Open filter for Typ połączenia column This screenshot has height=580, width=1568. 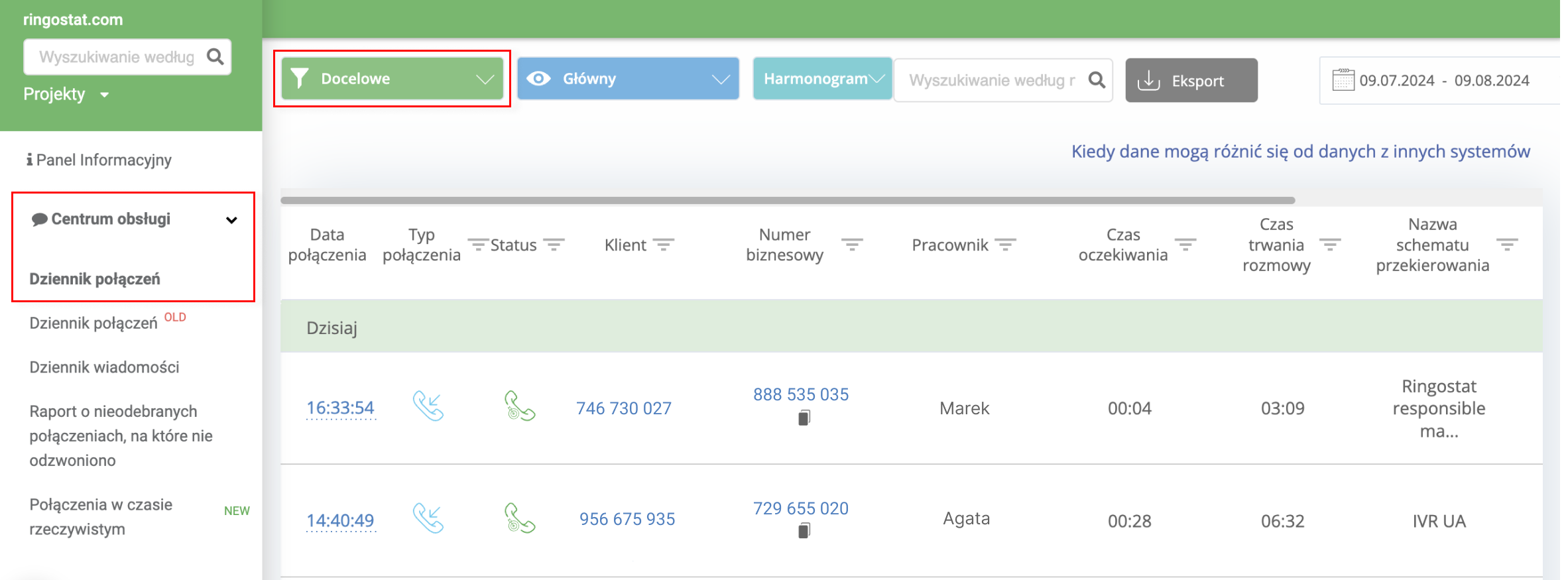(478, 245)
